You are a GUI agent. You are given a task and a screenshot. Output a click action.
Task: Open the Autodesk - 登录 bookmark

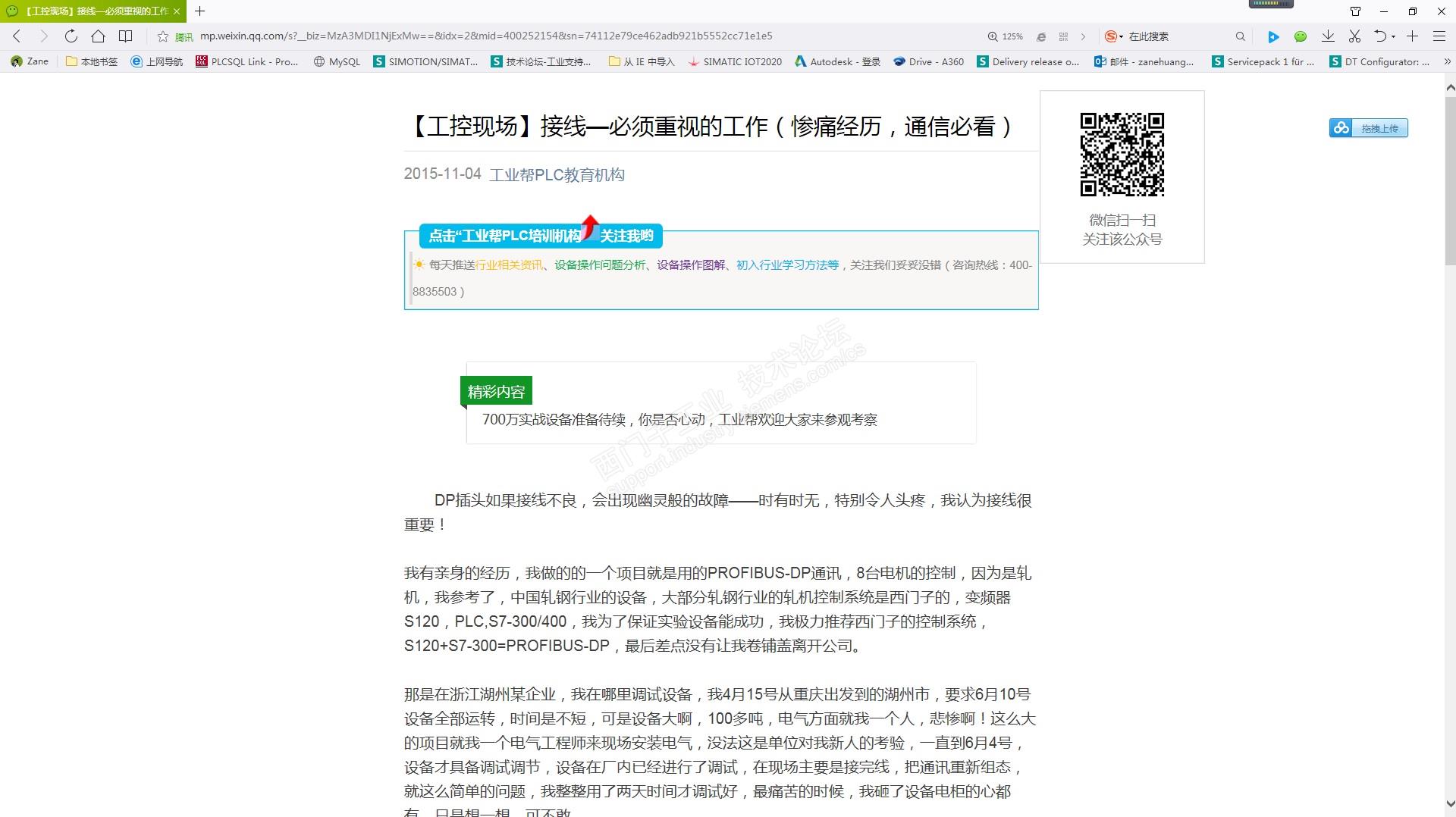click(x=837, y=61)
